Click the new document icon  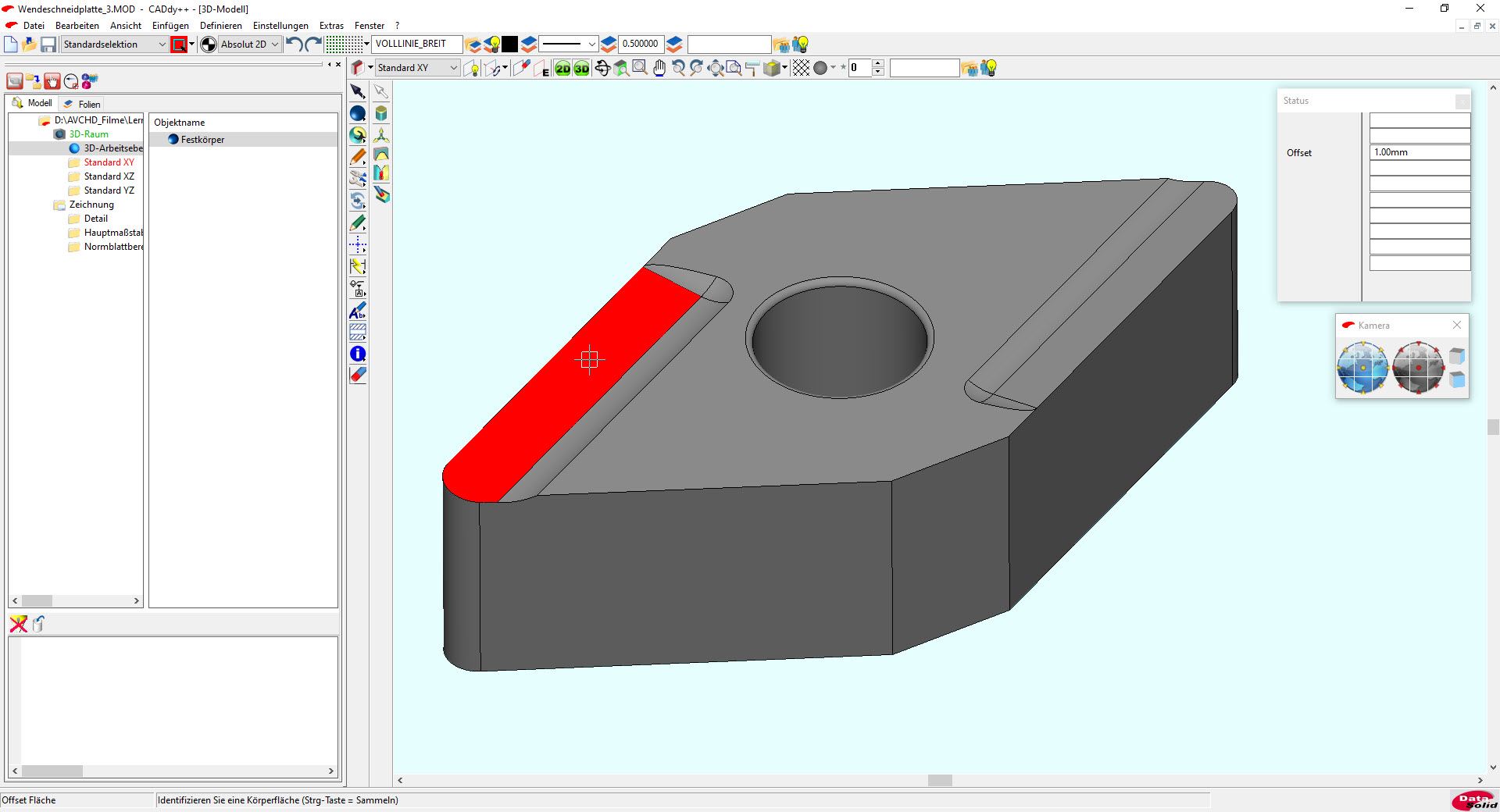tap(11, 45)
